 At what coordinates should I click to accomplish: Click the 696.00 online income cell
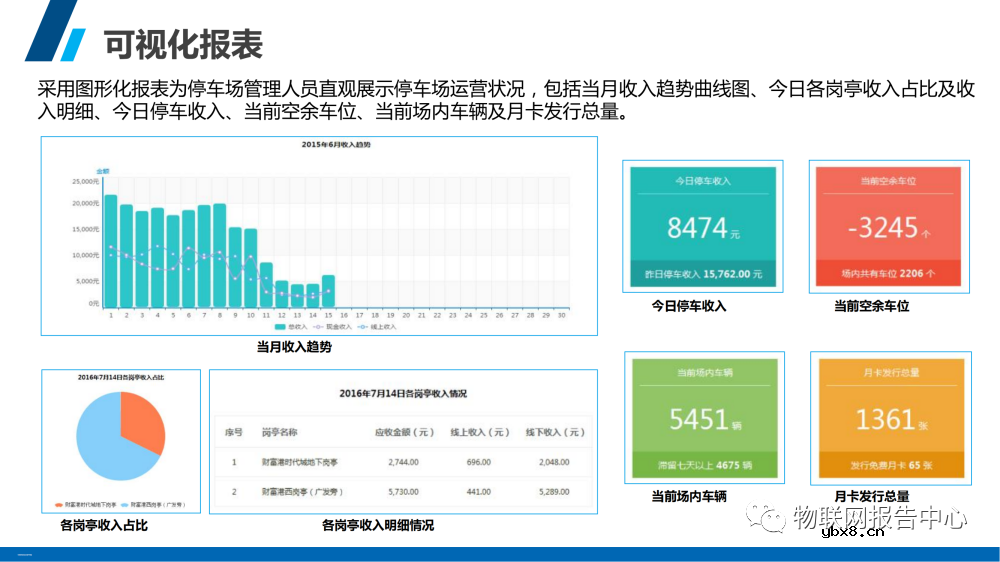pos(479,462)
